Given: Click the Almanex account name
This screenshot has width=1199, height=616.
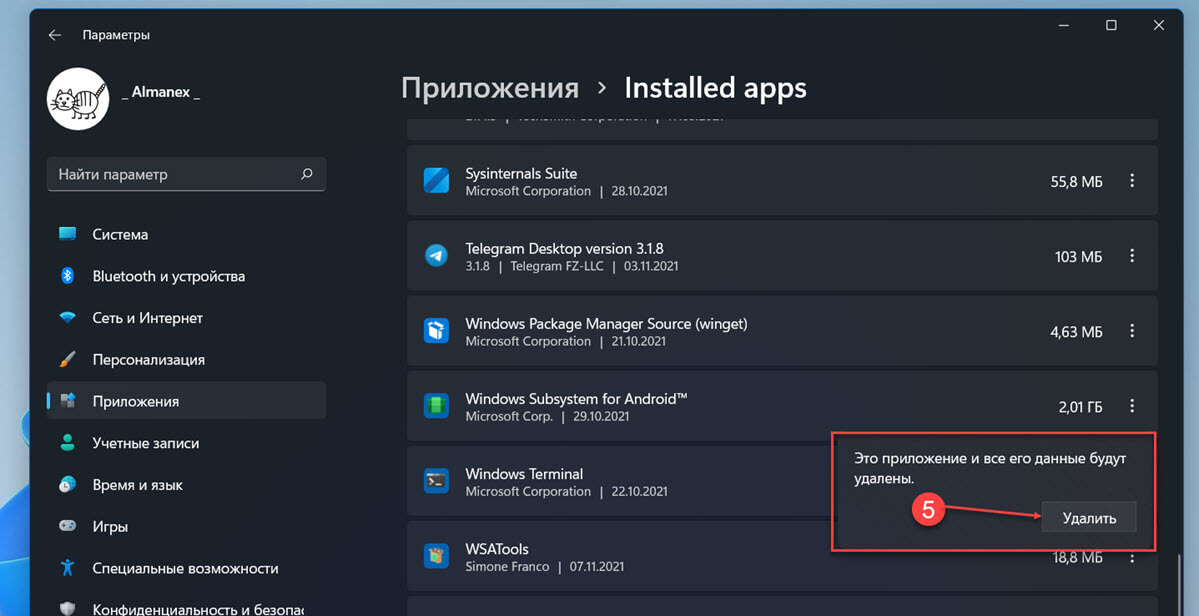Looking at the screenshot, I should (161, 92).
